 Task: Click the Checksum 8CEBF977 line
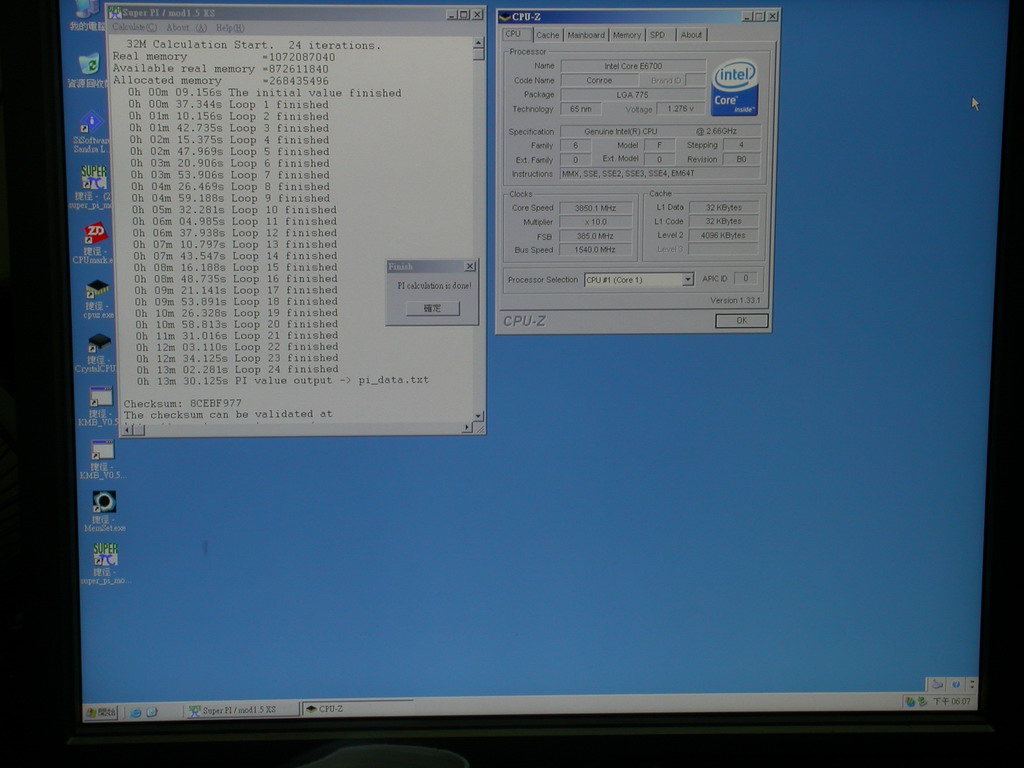click(x=183, y=403)
